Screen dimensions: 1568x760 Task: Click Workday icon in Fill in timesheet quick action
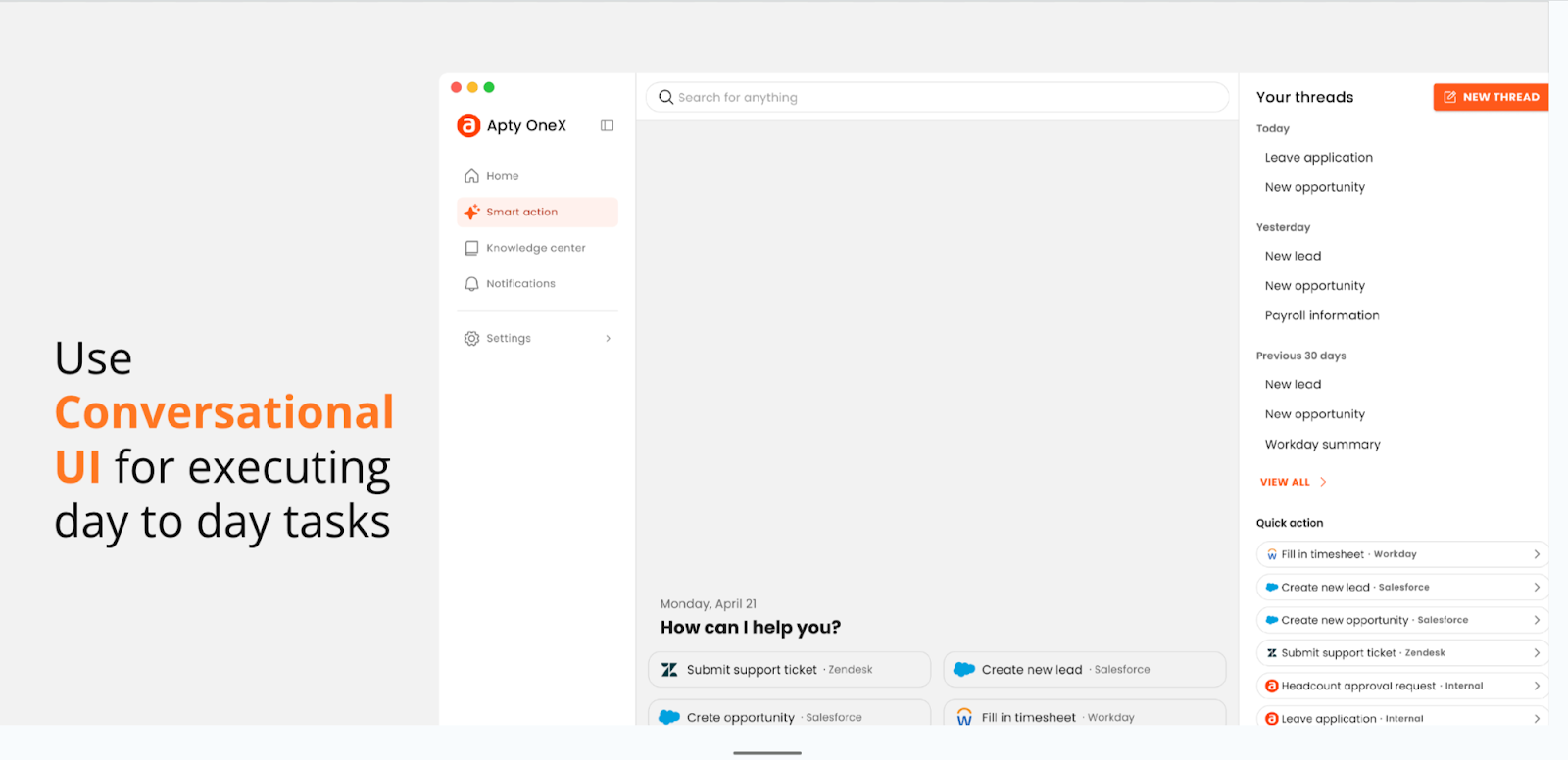click(x=1272, y=554)
